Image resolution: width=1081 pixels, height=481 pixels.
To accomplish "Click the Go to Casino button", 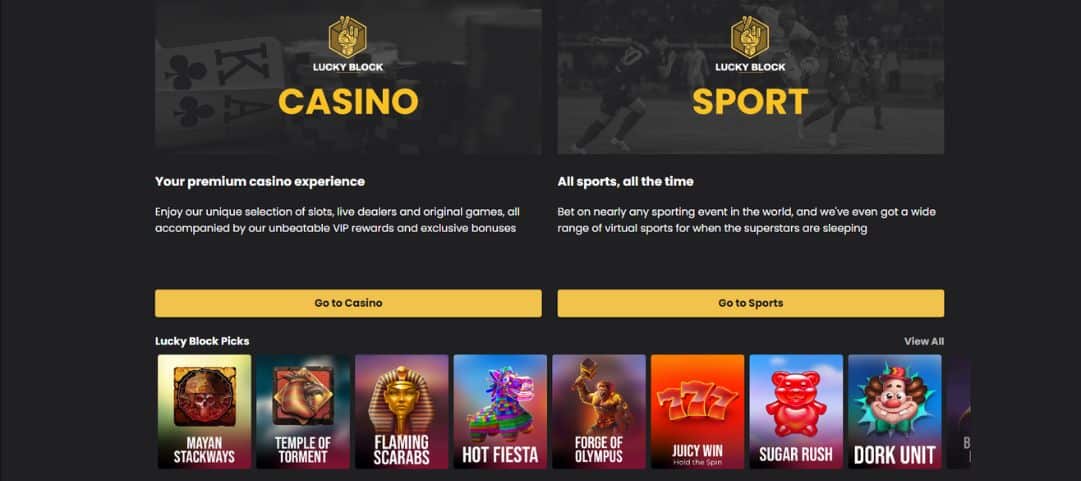I will pos(348,303).
